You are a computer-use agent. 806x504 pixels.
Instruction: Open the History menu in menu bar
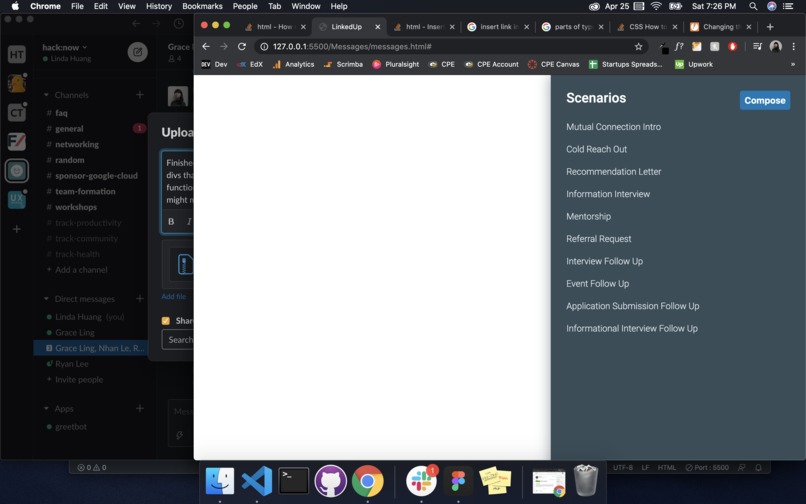(158, 6)
